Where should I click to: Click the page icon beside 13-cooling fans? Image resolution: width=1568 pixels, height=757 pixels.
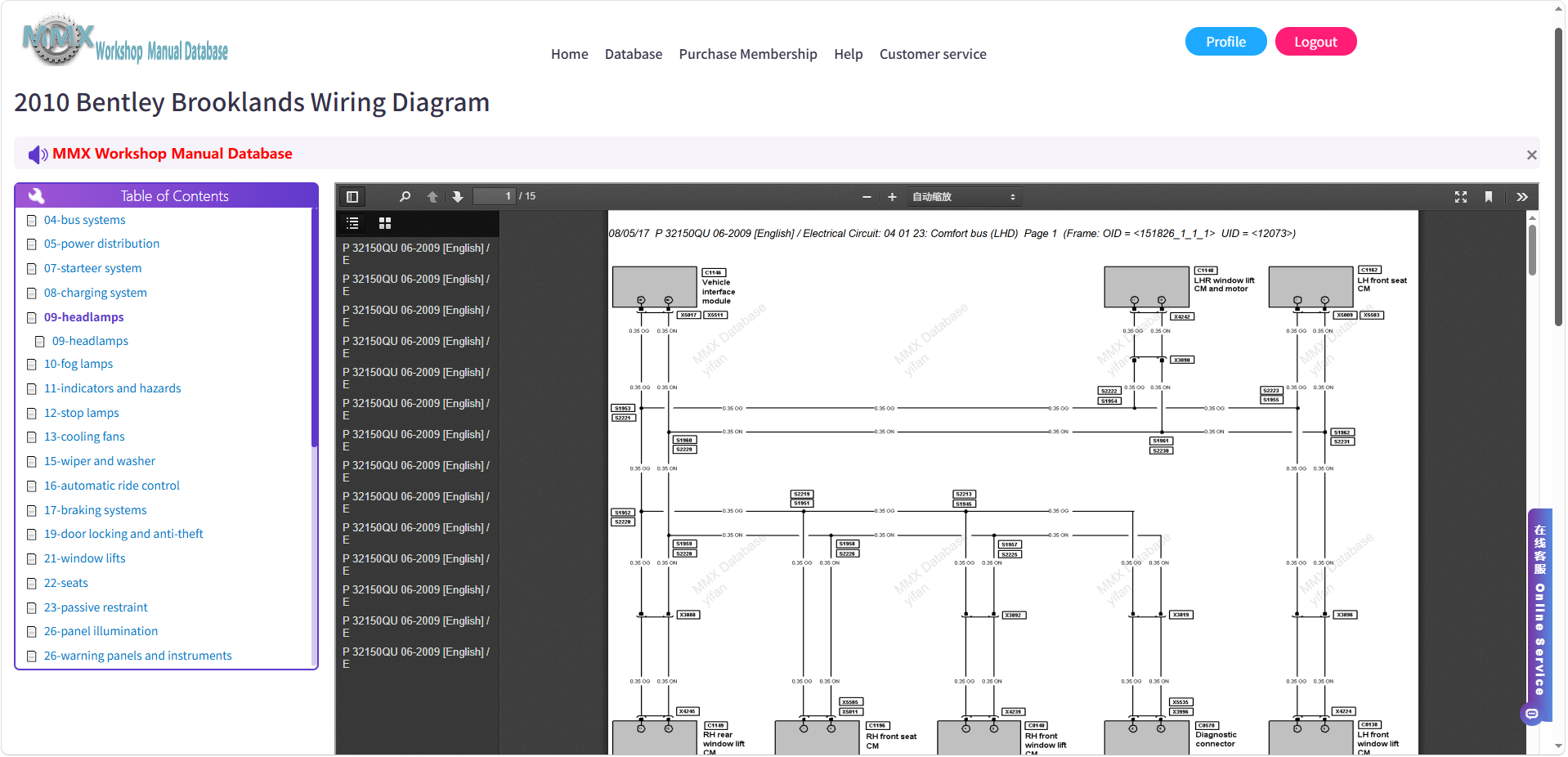tap(32, 437)
